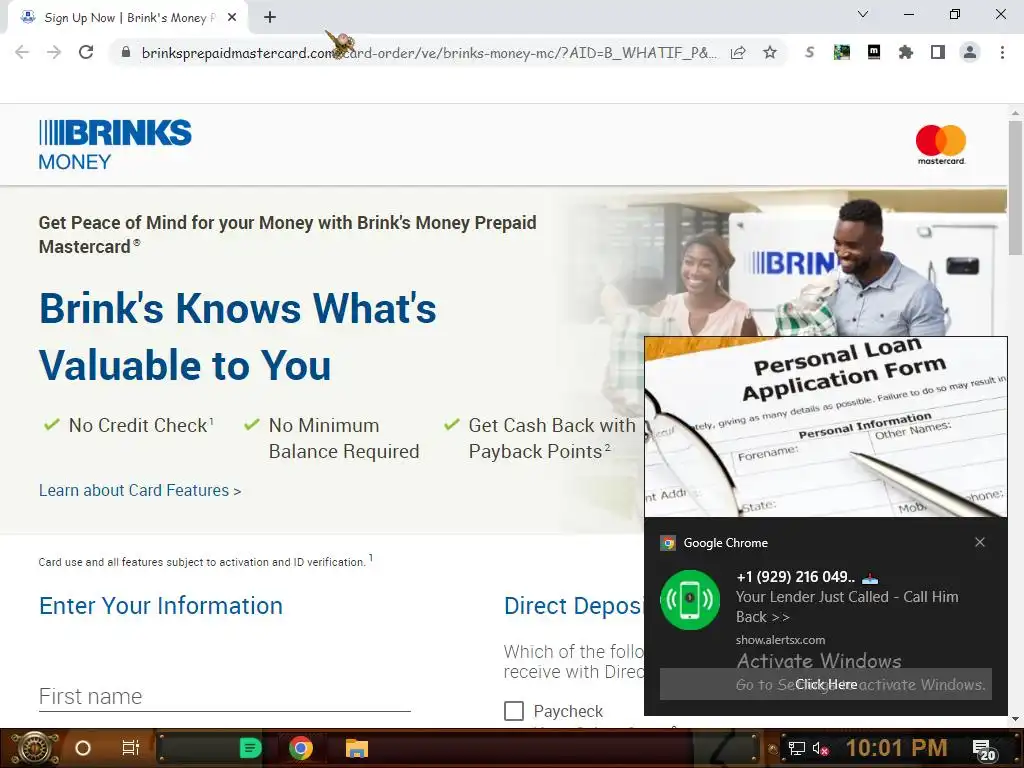Click show.alertsx.com source text
The image size is (1024, 768).
coord(780,640)
